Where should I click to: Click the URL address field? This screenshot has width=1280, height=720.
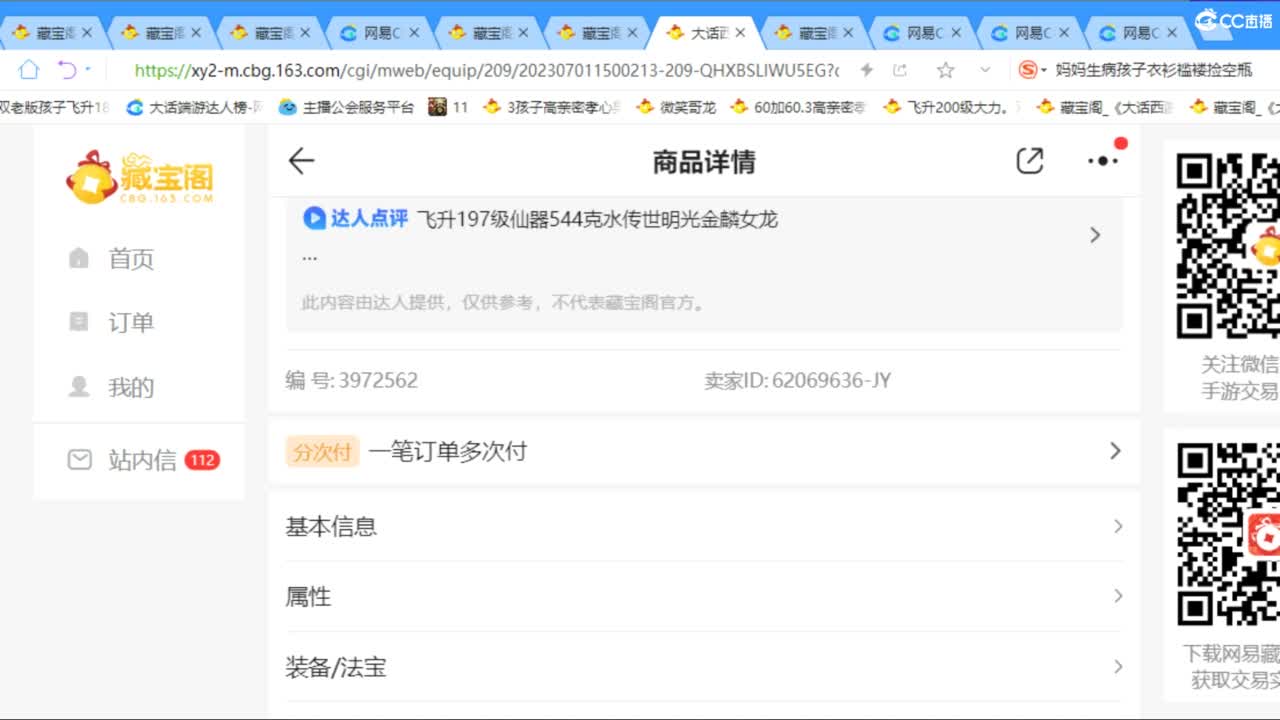(x=487, y=70)
